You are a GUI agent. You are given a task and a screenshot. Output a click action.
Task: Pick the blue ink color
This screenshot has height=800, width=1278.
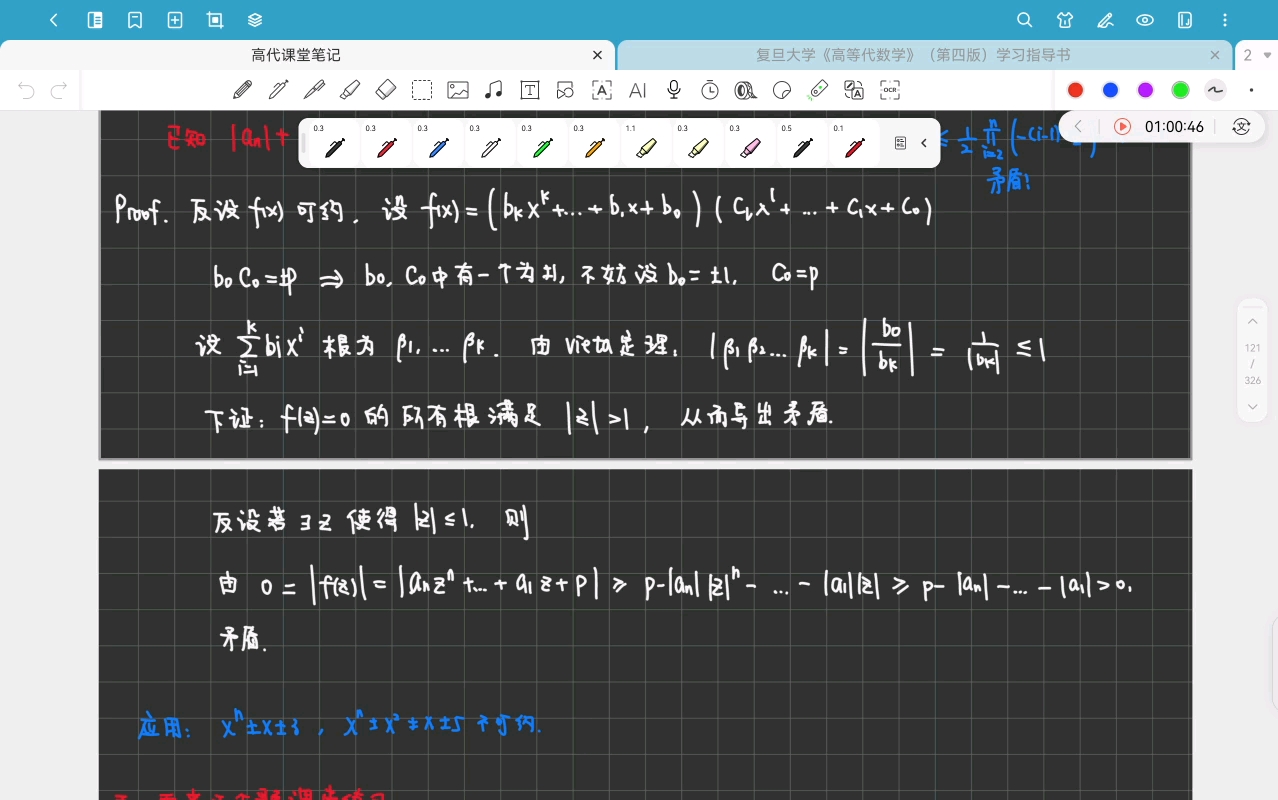[x=1110, y=90]
